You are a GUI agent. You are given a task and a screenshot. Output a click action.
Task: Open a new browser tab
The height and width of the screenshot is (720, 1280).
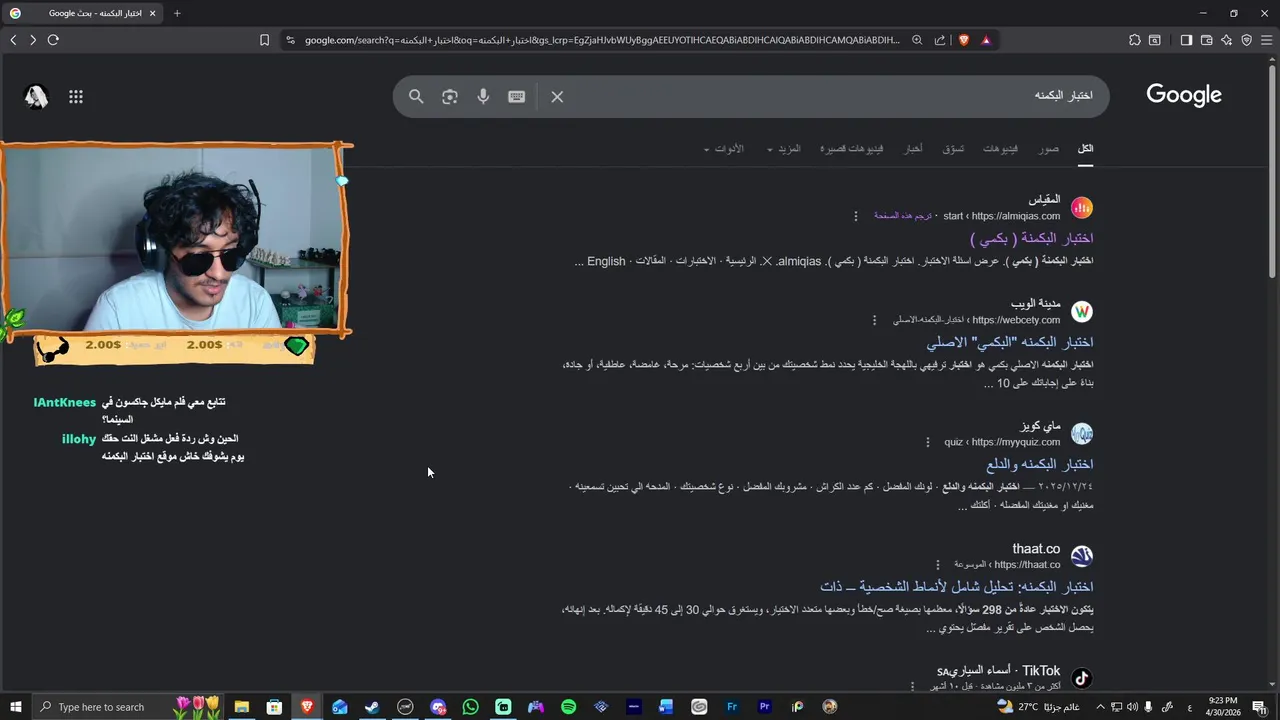[x=177, y=13]
